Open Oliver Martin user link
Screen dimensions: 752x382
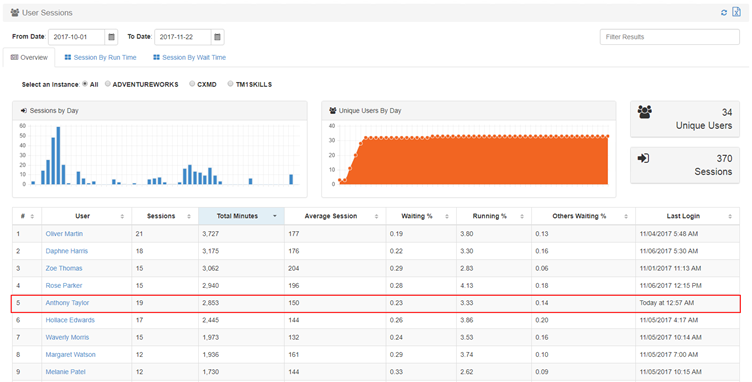tap(64, 234)
